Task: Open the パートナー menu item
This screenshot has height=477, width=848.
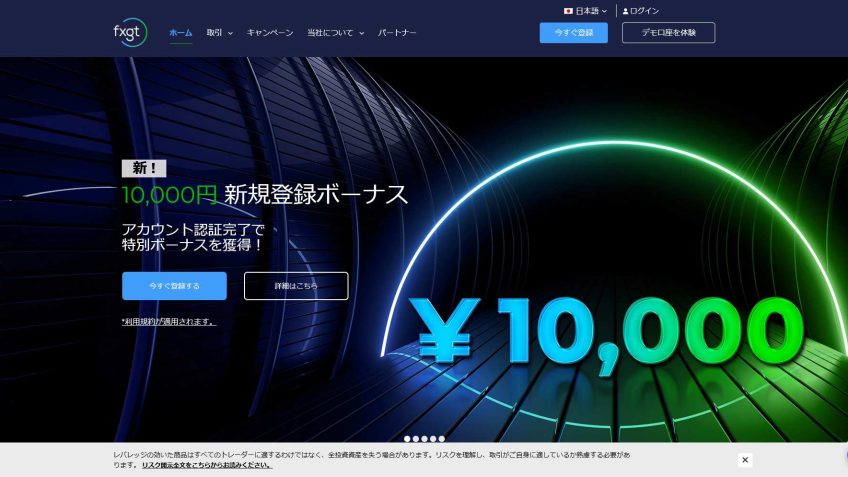Action: point(397,33)
